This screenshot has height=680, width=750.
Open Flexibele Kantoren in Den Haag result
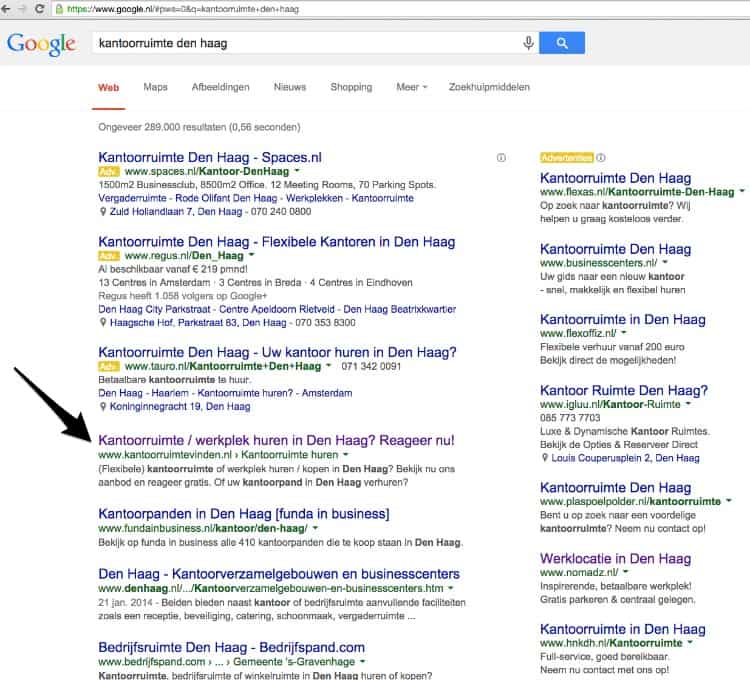[276, 242]
